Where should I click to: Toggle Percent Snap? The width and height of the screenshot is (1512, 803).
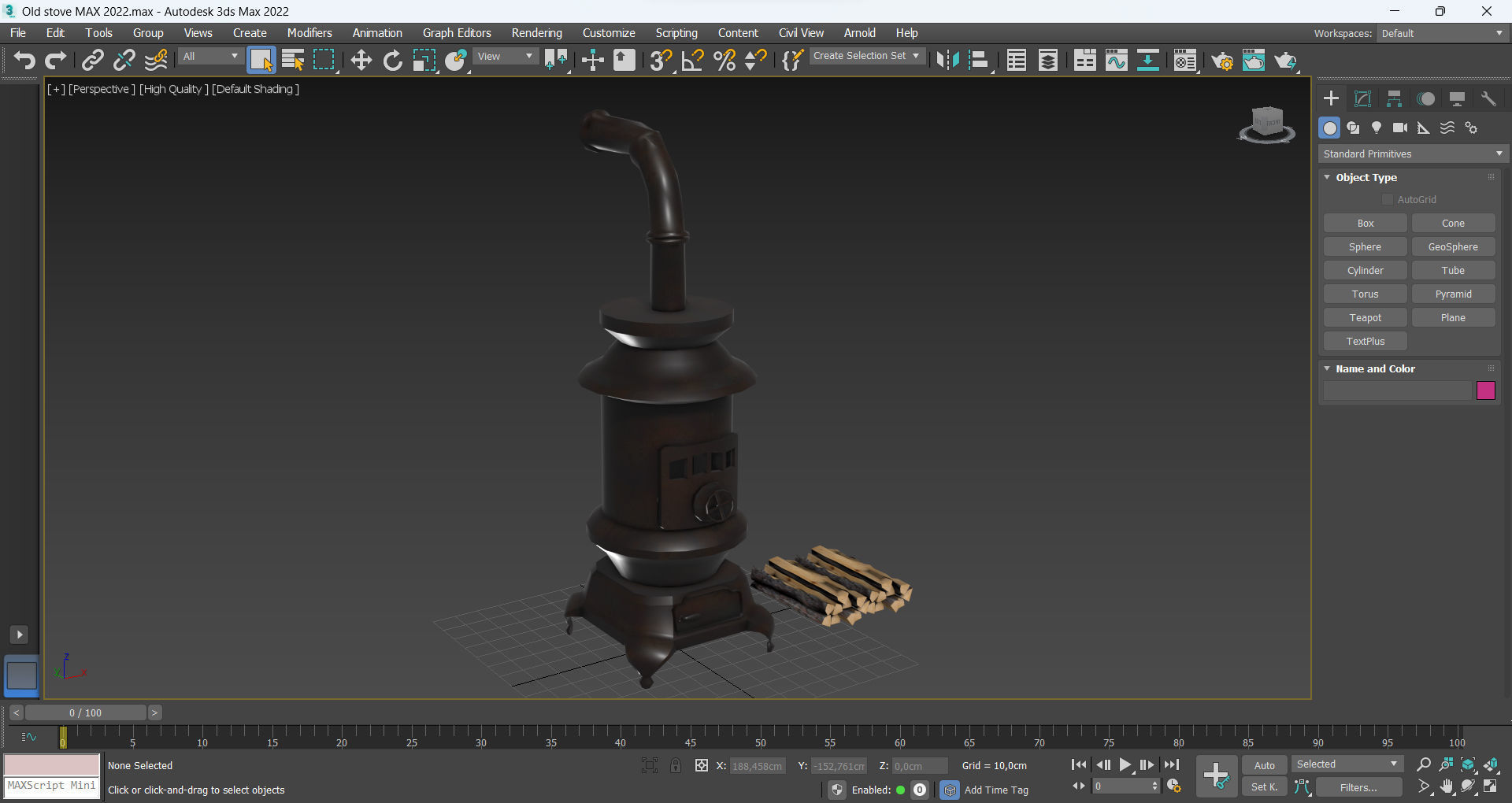click(724, 61)
